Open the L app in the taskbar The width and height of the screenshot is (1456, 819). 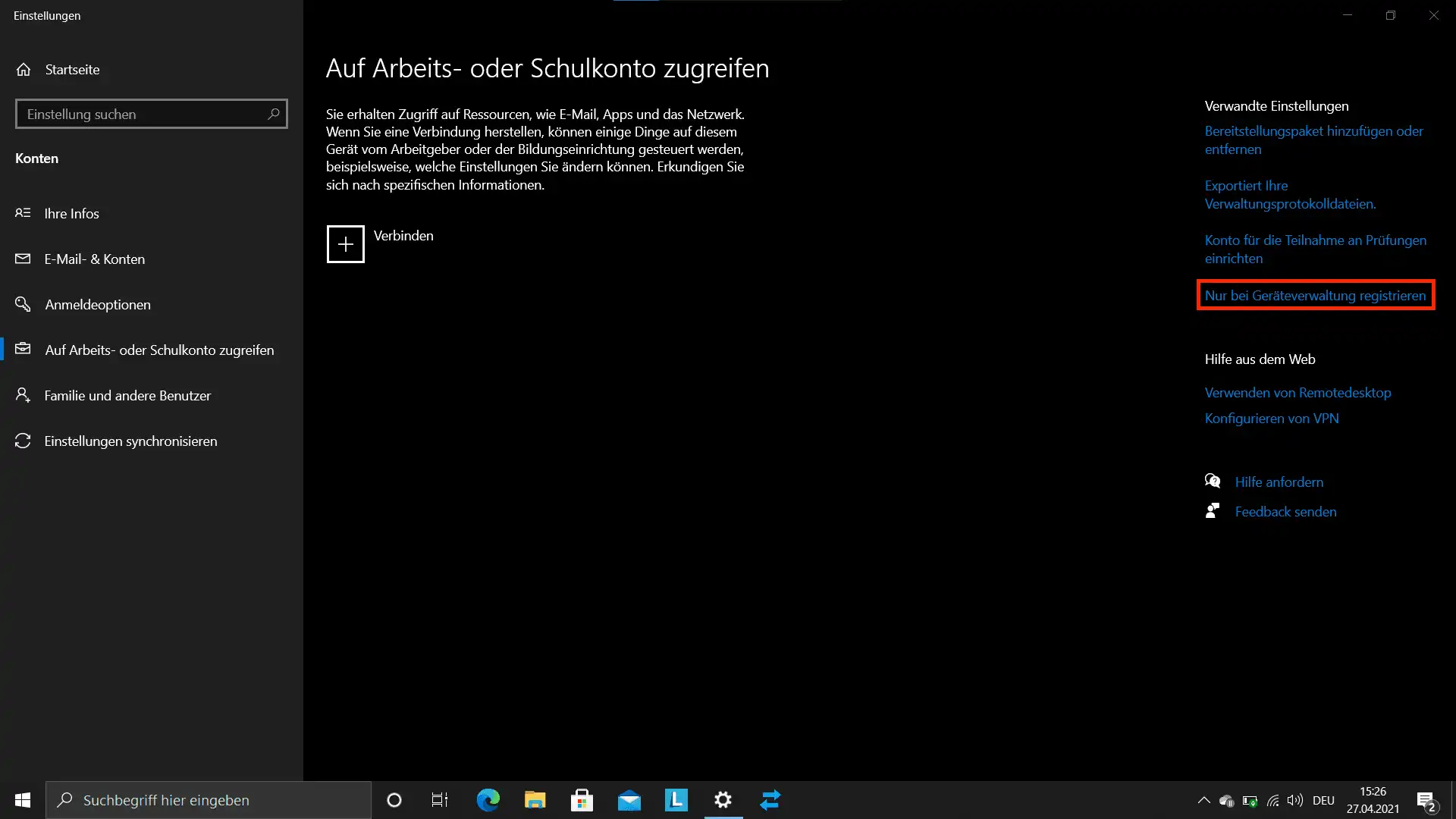click(x=676, y=800)
